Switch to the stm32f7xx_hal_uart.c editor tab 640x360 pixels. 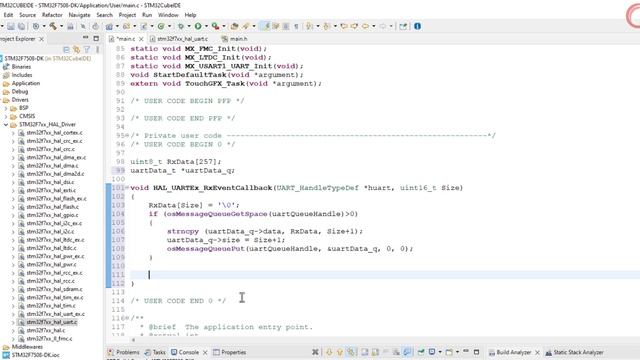click(179, 39)
